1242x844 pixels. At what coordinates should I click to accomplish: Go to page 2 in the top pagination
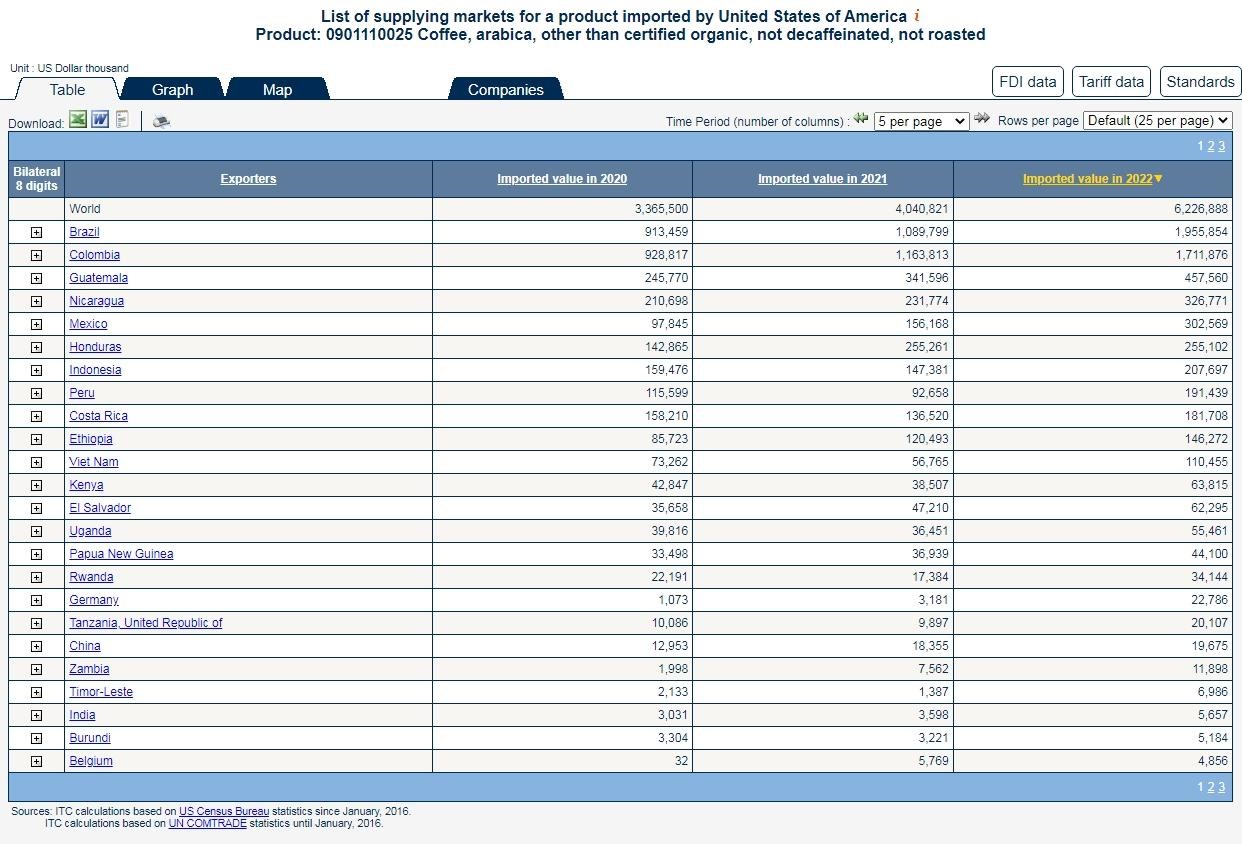[1211, 146]
